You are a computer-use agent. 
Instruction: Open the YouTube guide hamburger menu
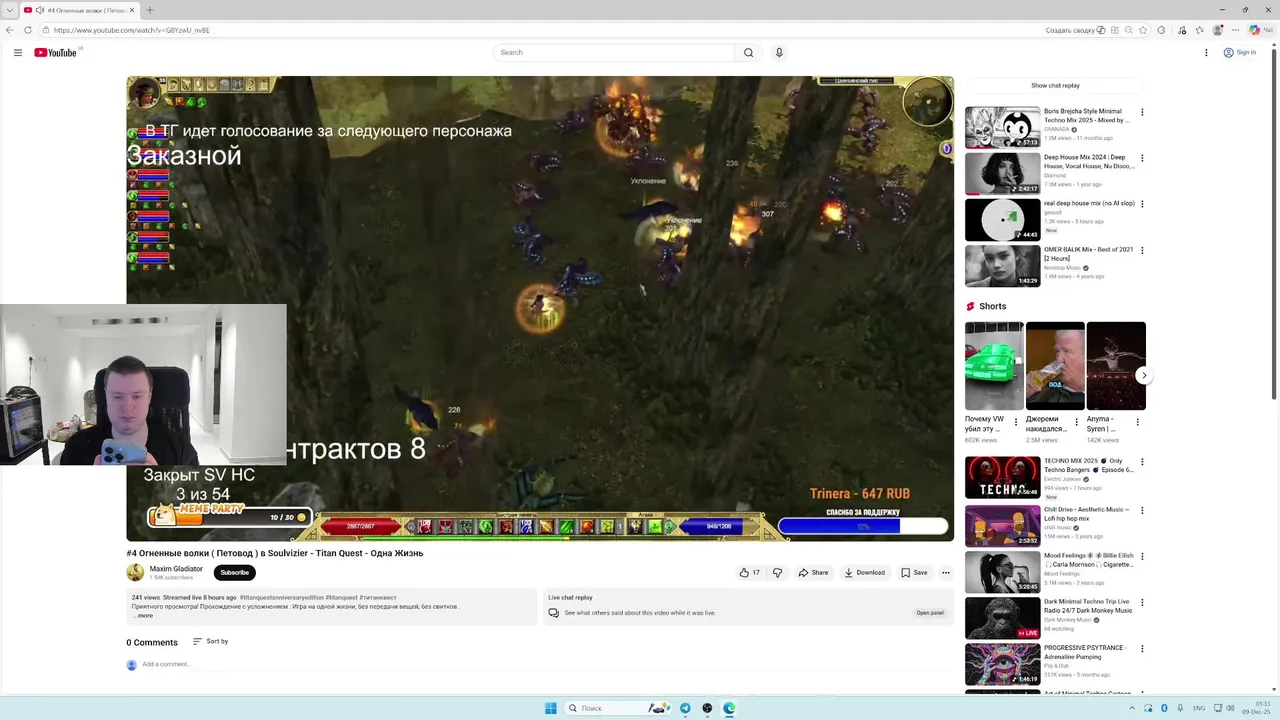(x=18, y=52)
